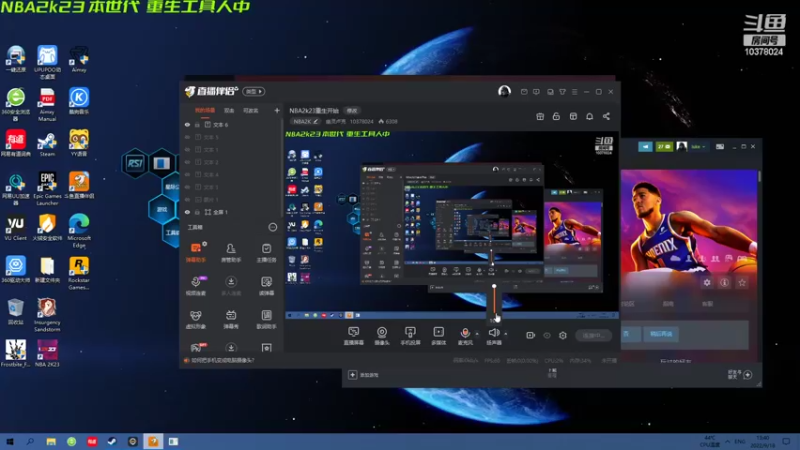The width and height of the screenshot is (800, 450).
Task: Click the record video icon beside the speaker
Action: [x=531, y=335]
